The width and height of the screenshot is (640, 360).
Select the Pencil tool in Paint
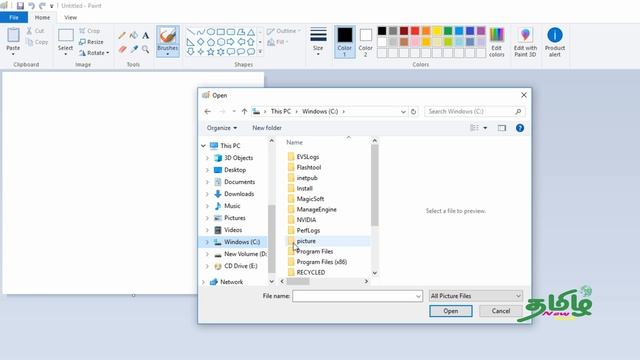(122, 36)
